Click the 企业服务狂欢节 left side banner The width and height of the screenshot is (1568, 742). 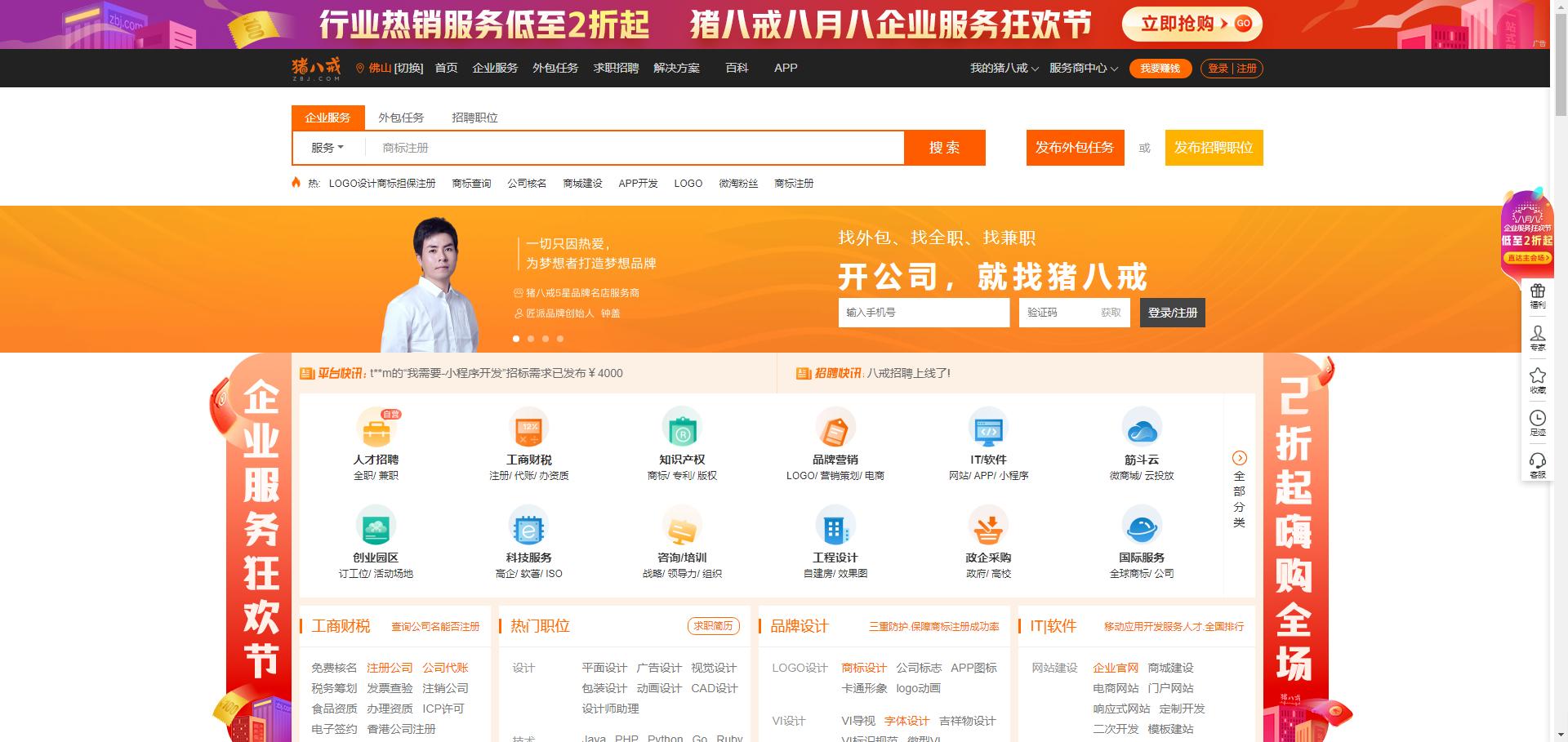click(x=257, y=547)
